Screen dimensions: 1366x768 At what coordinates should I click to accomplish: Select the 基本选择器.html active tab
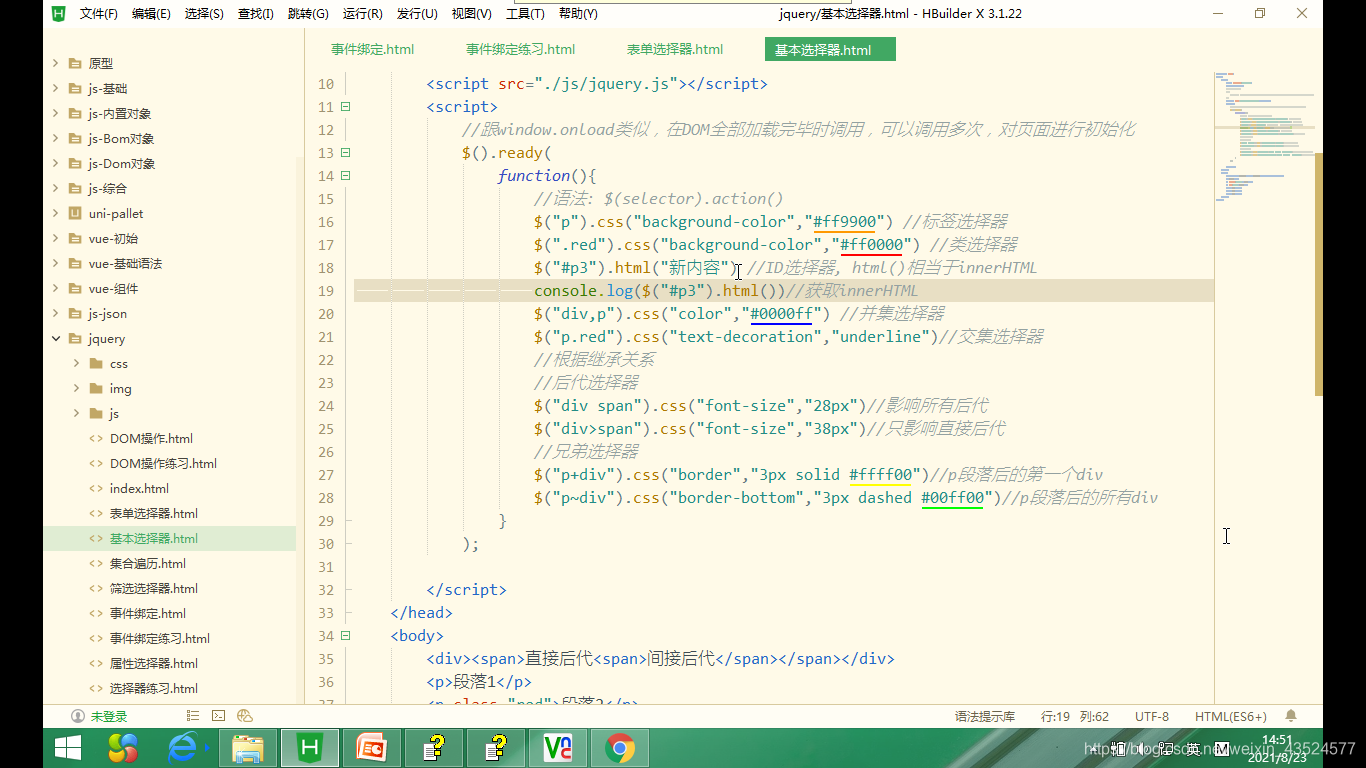coord(830,49)
